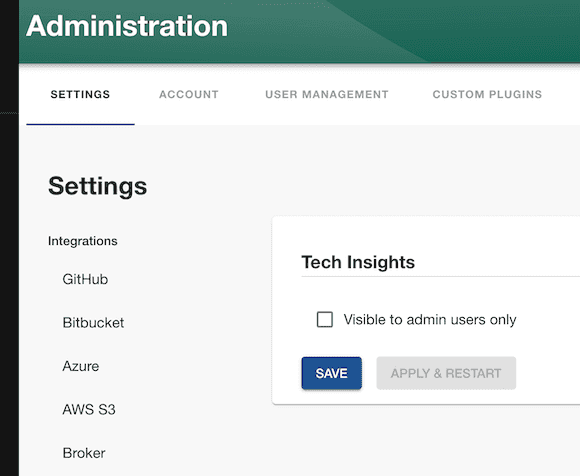Image resolution: width=580 pixels, height=476 pixels.
Task: Open the User Management tab
Action: coord(327,94)
